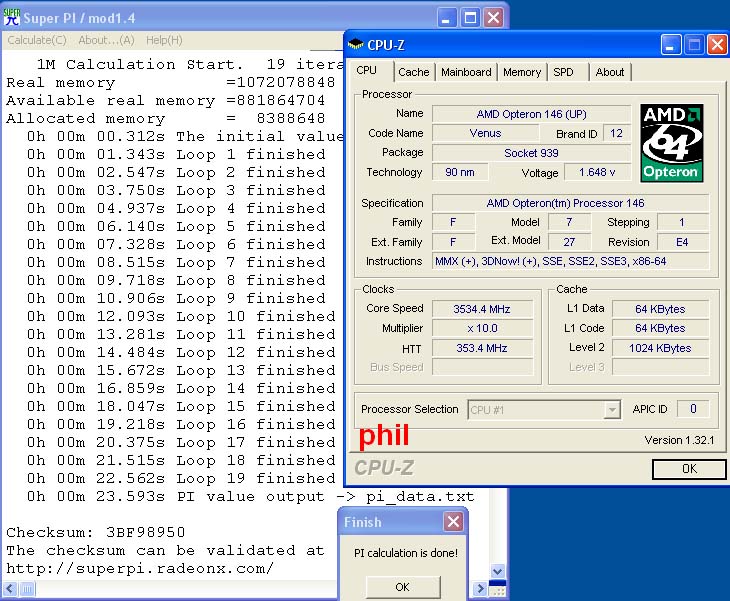Image resolution: width=730 pixels, height=601 pixels.
Task: Click the APIC ID value 0
Action: coord(693,409)
